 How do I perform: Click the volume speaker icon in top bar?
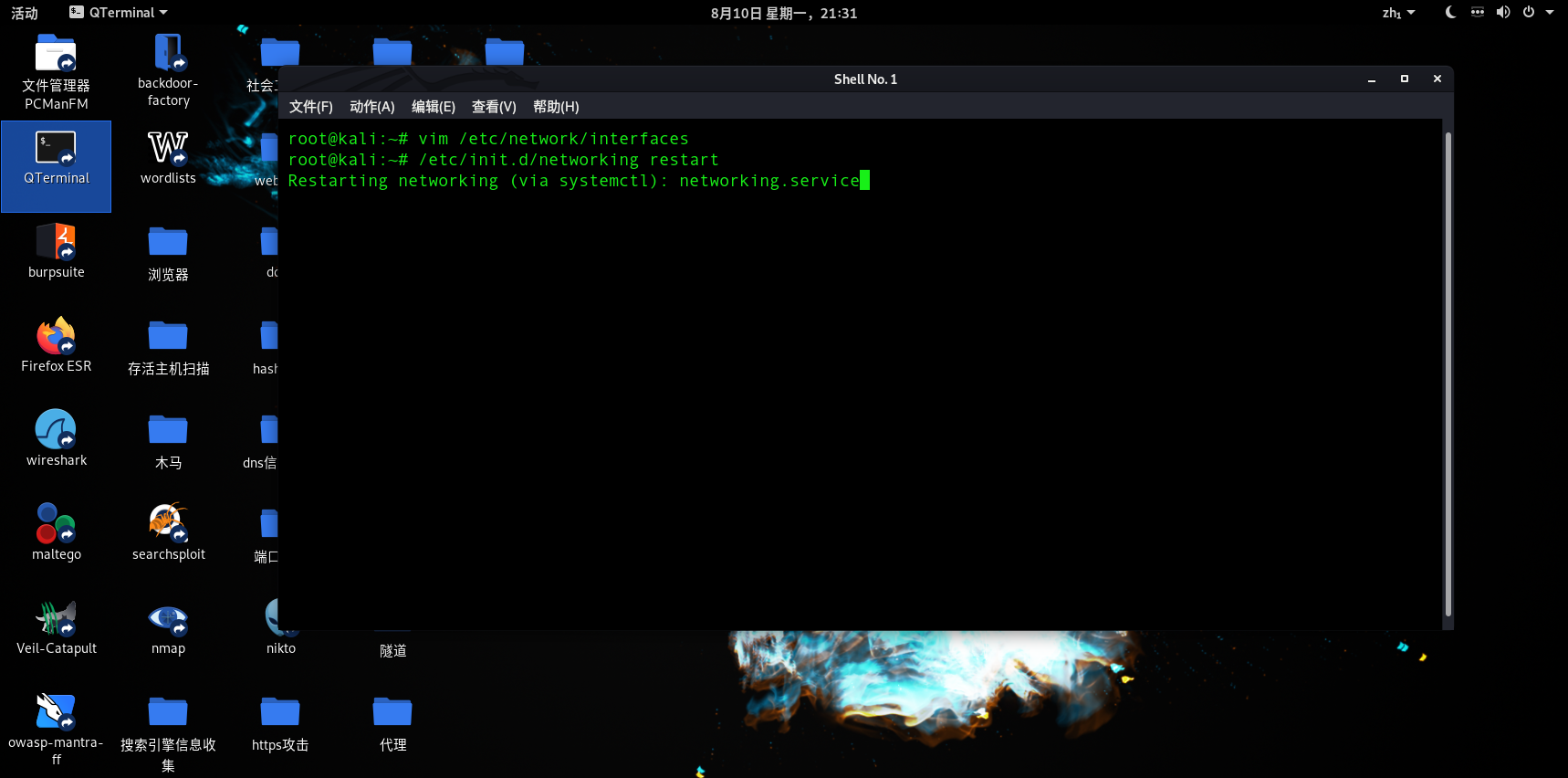click(x=1502, y=13)
